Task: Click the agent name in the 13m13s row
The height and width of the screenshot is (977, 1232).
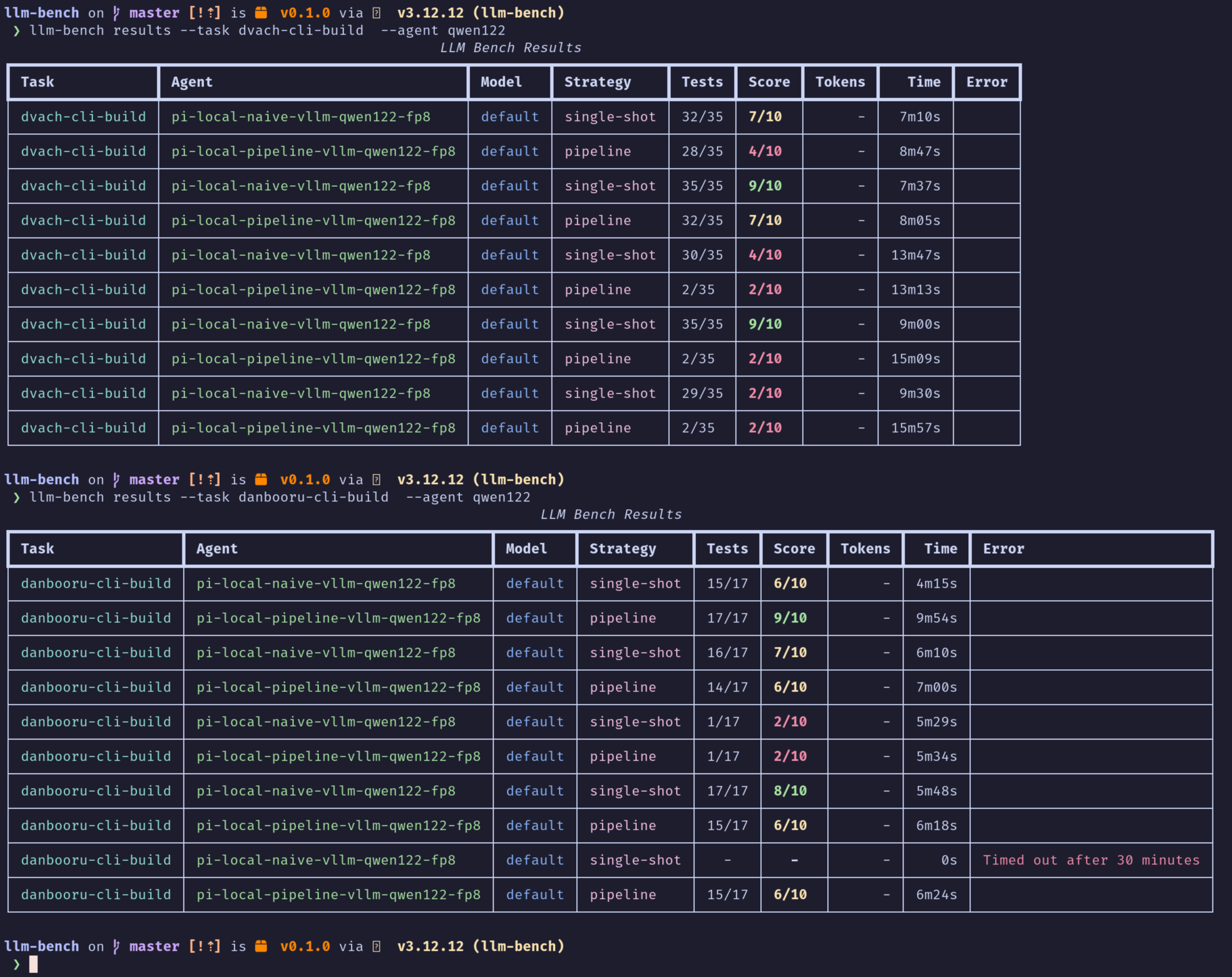Action: pos(313,289)
